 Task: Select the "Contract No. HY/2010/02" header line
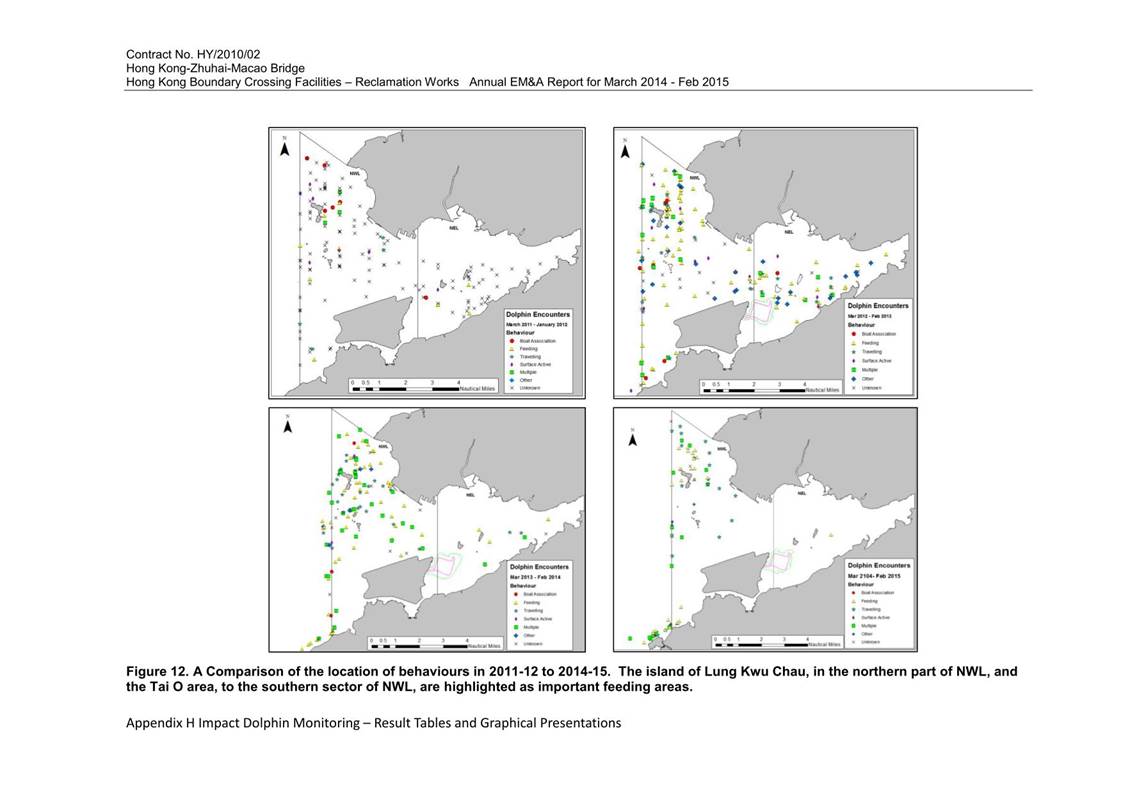click(x=193, y=54)
